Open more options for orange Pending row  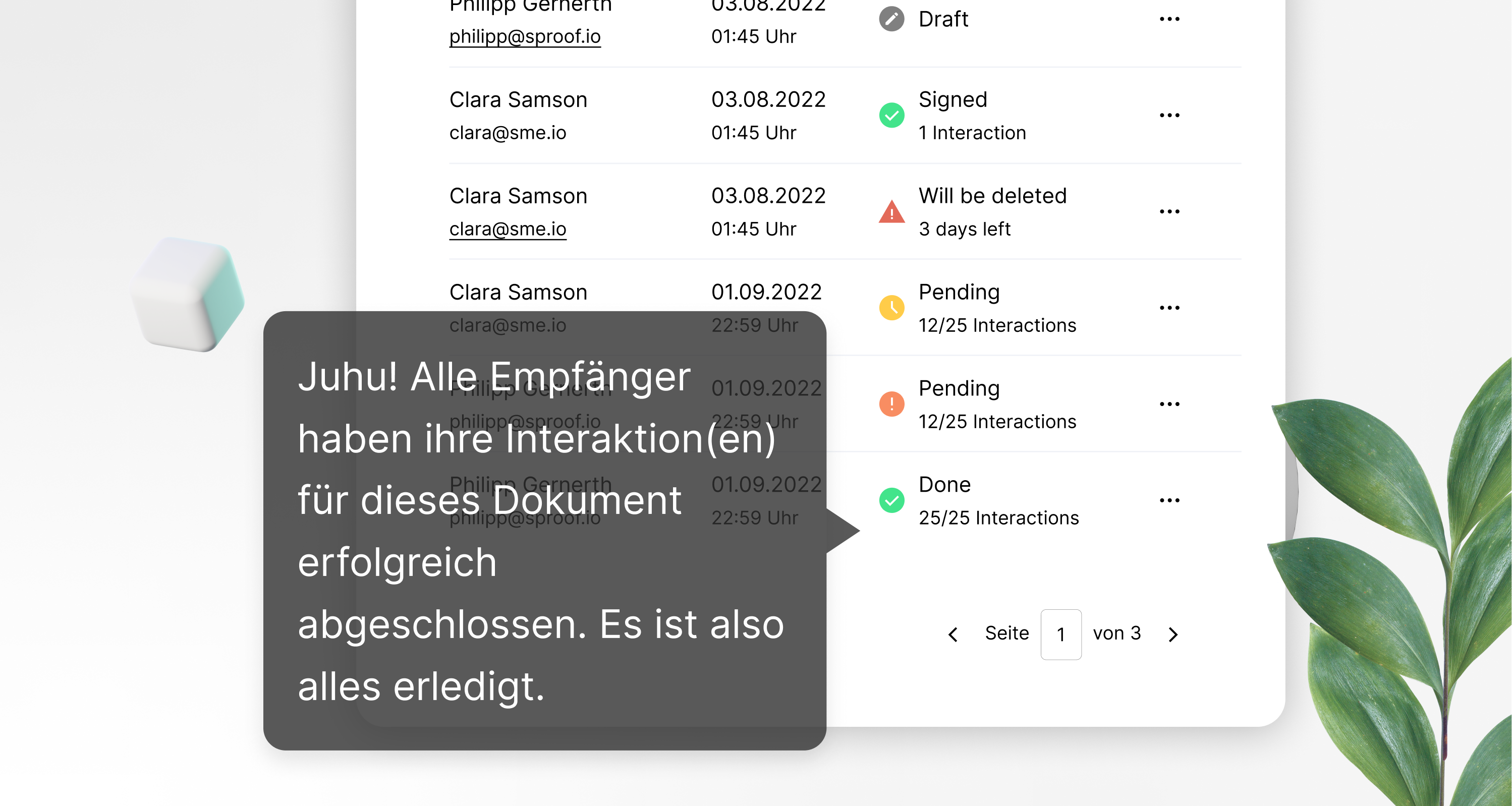pyautogui.click(x=1169, y=404)
